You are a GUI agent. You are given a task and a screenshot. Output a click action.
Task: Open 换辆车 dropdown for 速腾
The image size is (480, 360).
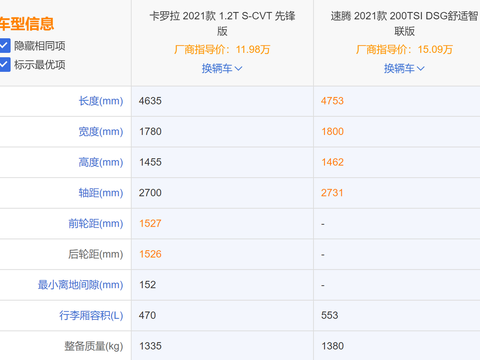pos(404,68)
